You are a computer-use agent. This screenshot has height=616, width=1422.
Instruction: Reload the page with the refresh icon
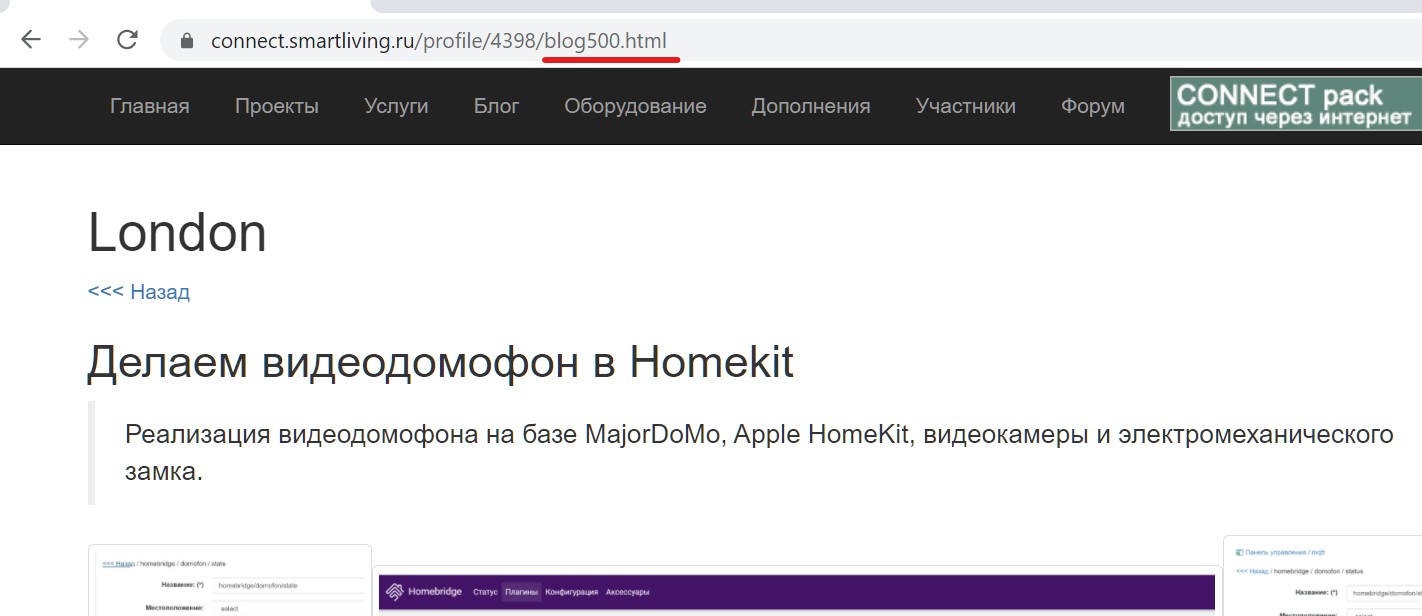click(x=127, y=40)
